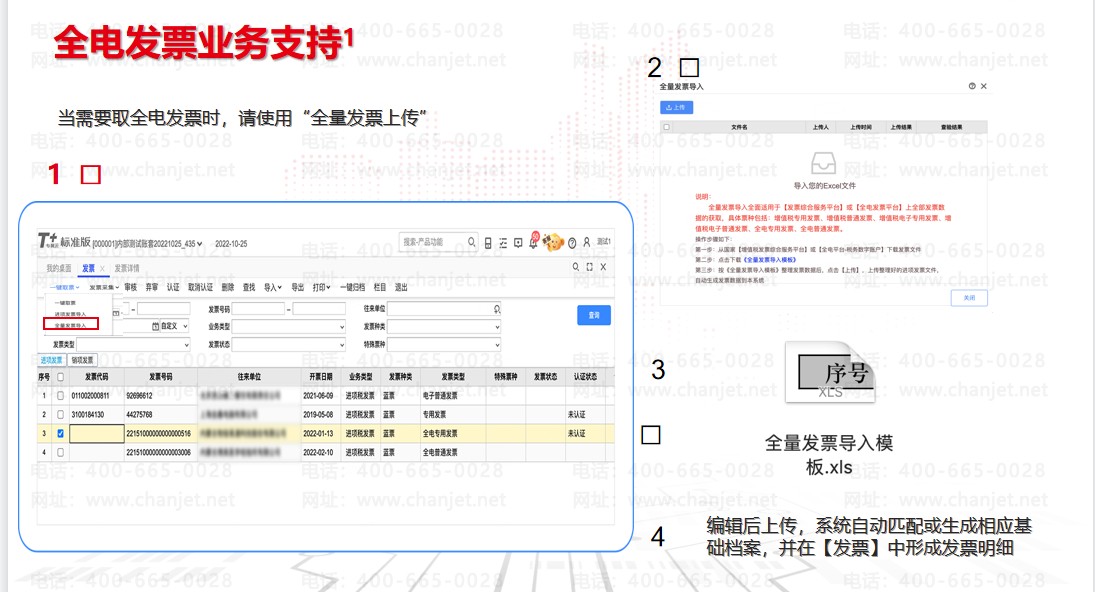Screen dimensions: 1095x592
Task: Close the 全量发票导入 dialog with X
Action: (x=983, y=86)
